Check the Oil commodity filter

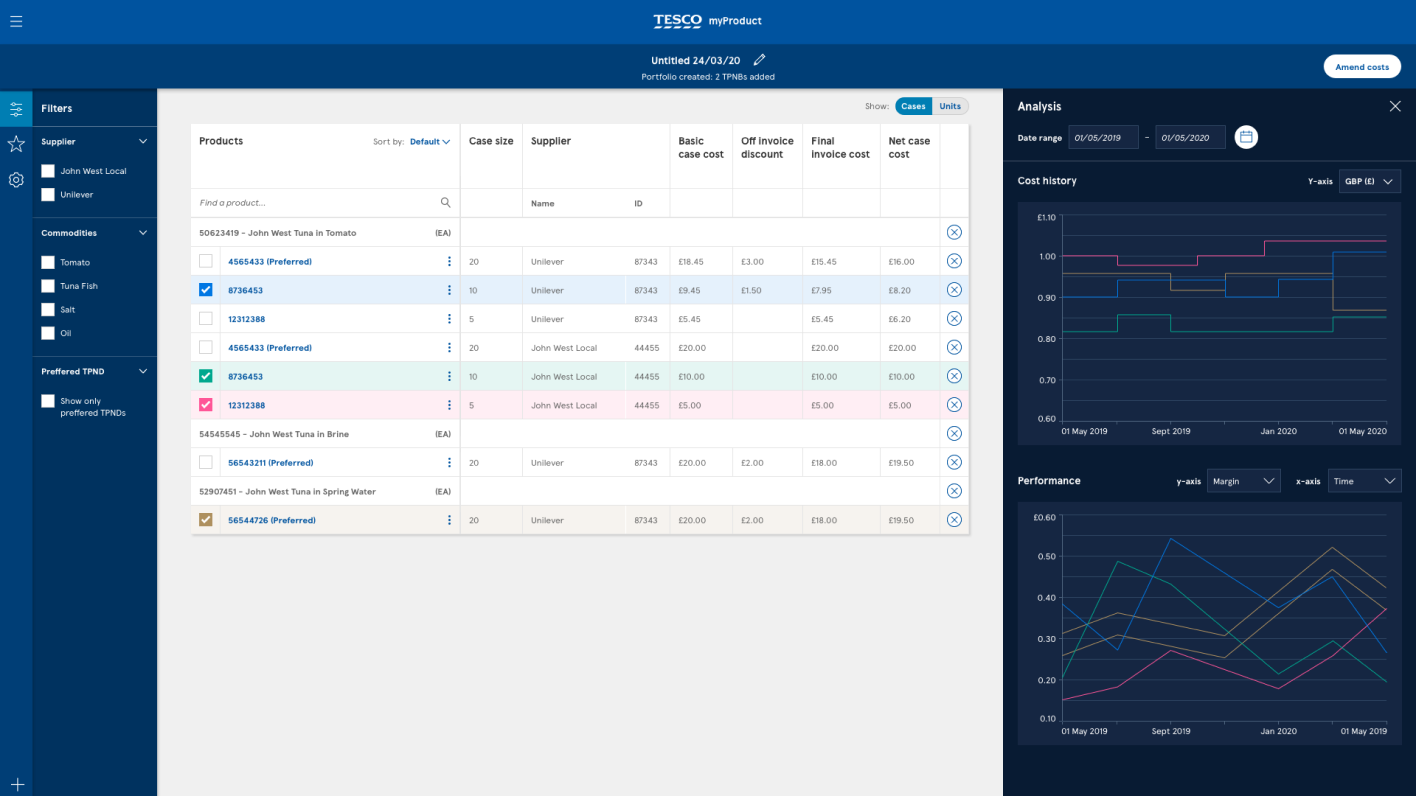pyautogui.click(x=48, y=333)
